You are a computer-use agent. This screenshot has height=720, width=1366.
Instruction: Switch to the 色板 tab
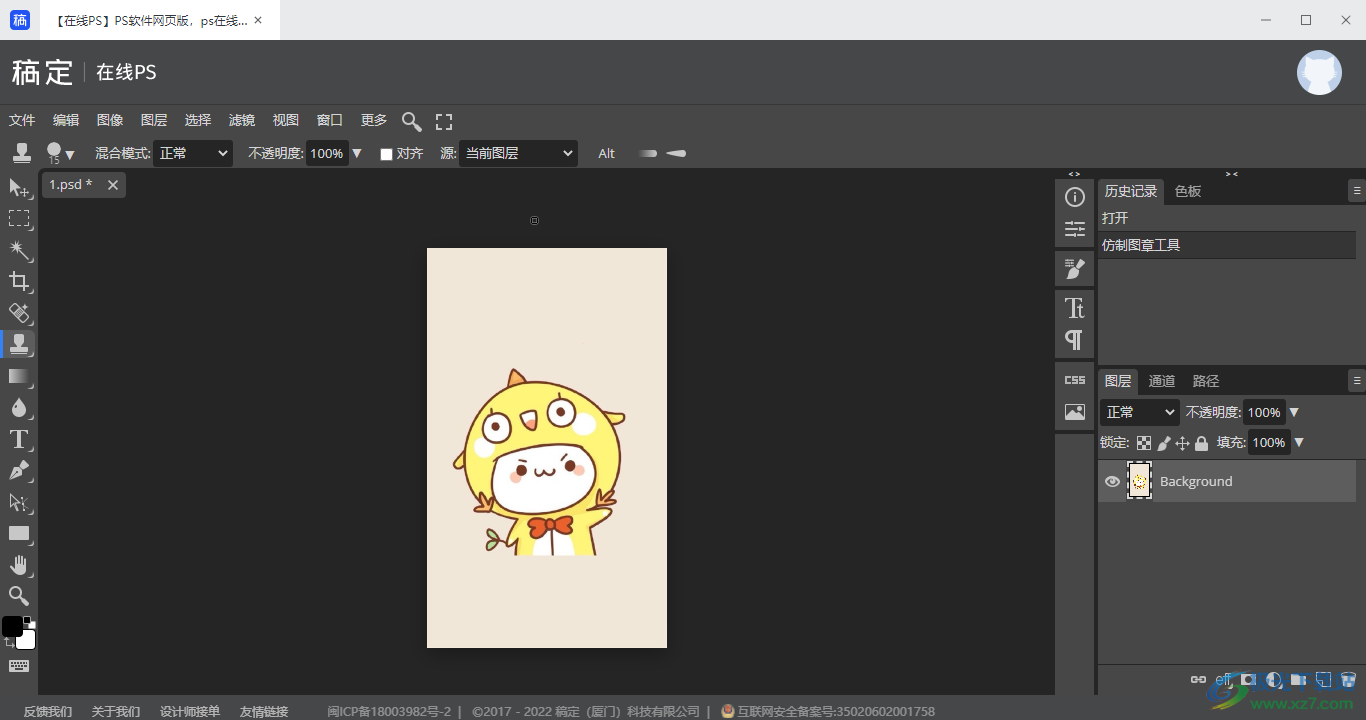point(1188,191)
